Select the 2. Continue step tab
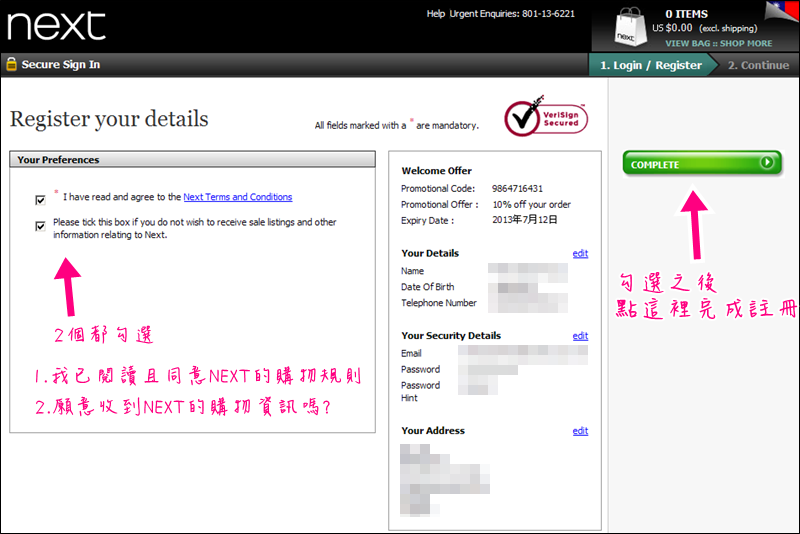The height and width of the screenshot is (534, 800). click(758, 65)
